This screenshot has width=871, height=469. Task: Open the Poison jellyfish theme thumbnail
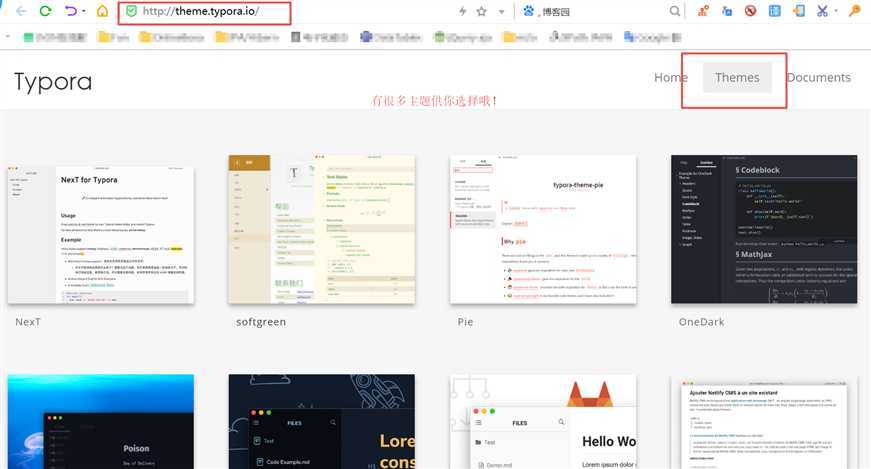(x=101, y=422)
